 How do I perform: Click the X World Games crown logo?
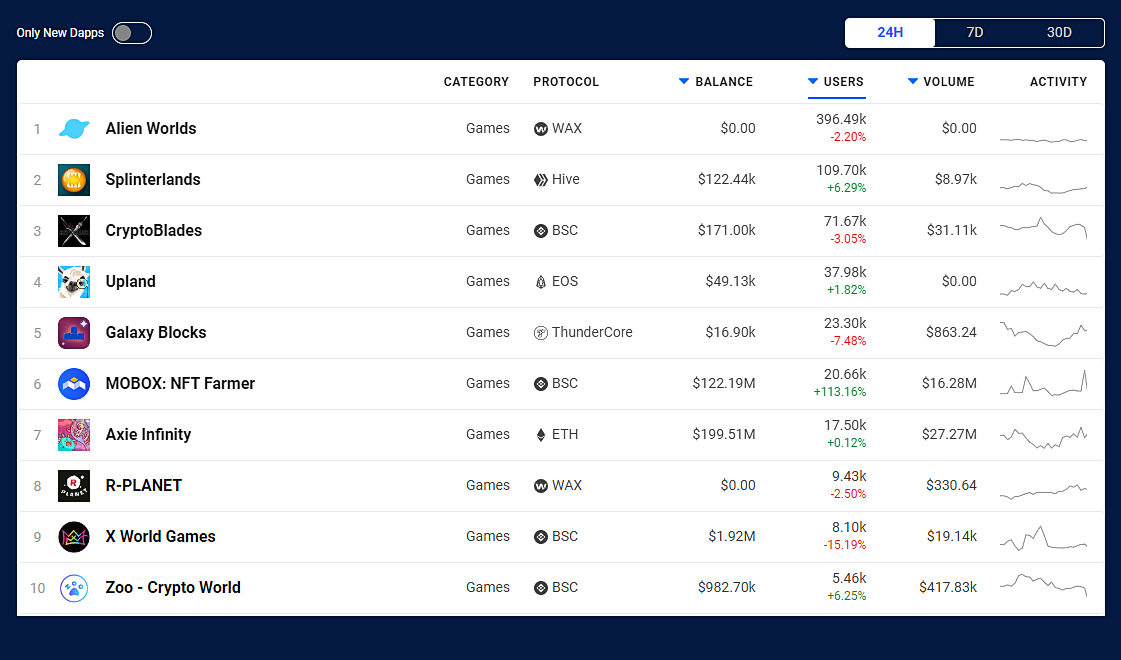pos(74,537)
